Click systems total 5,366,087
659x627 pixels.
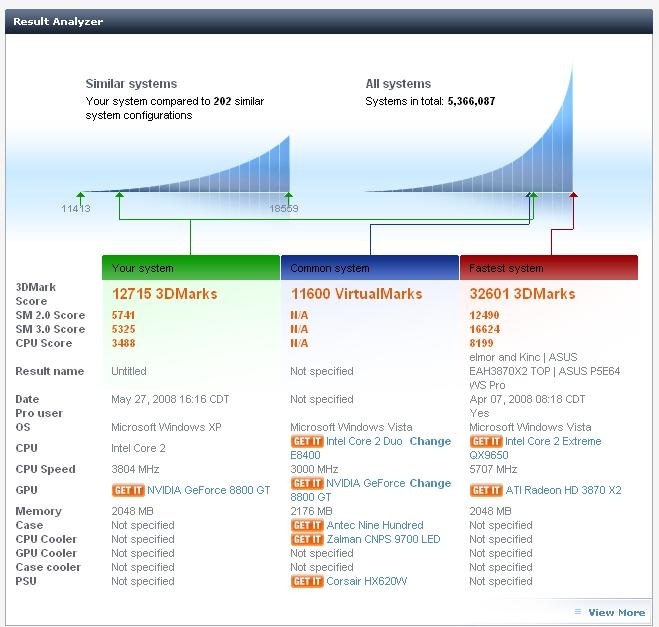[471, 101]
